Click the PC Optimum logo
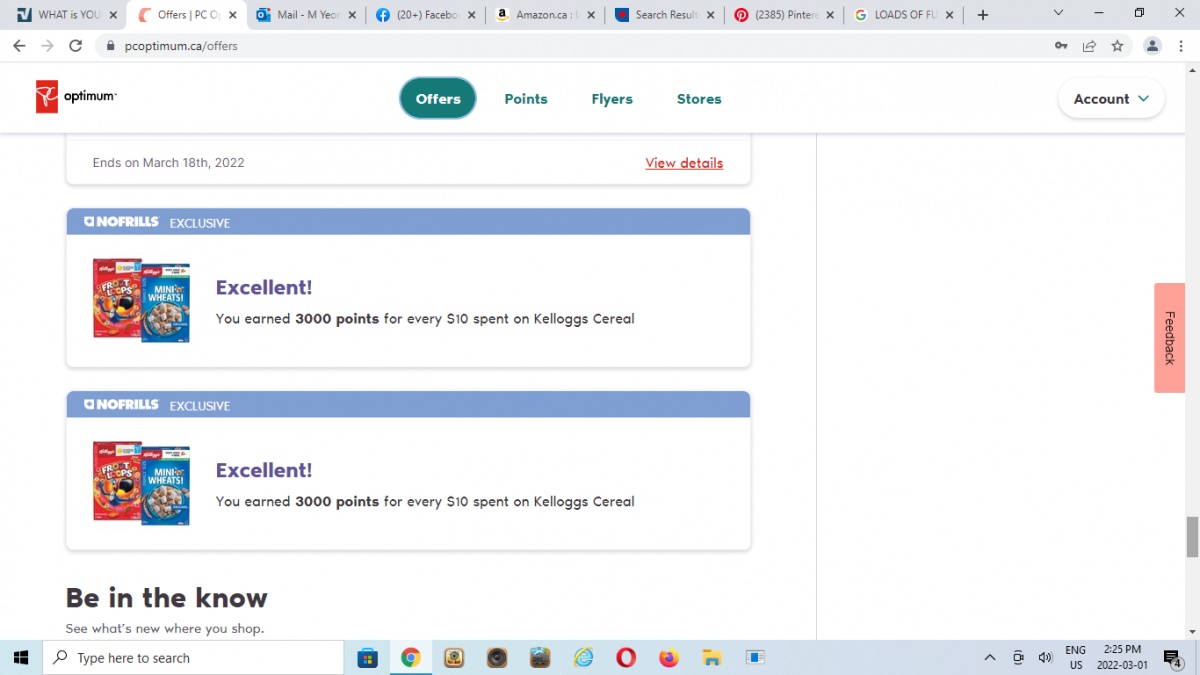Screen dimensions: 1200x675 coord(76,97)
